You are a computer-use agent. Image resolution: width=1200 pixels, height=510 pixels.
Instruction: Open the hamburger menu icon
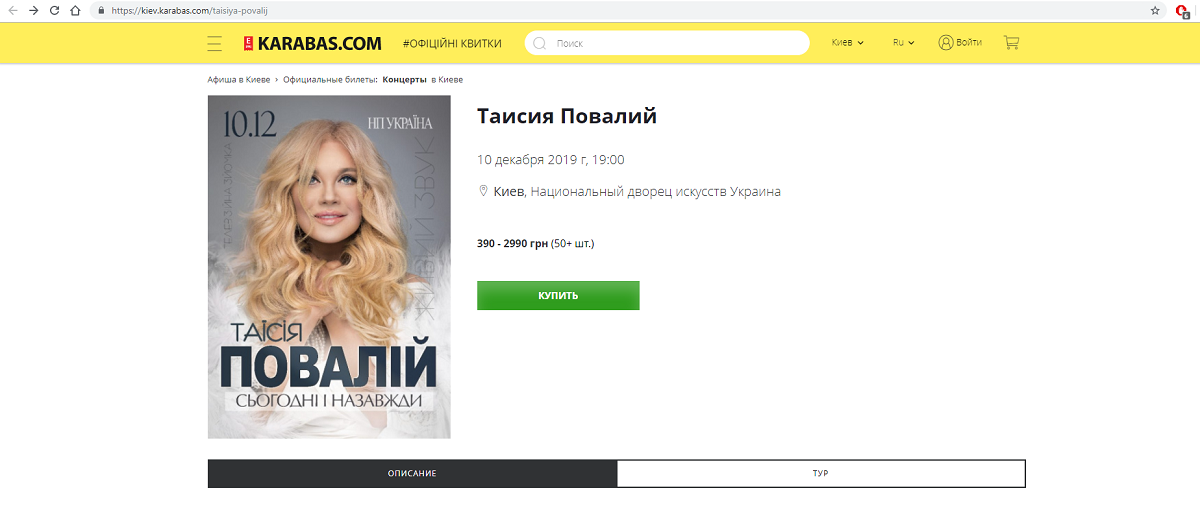(214, 43)
